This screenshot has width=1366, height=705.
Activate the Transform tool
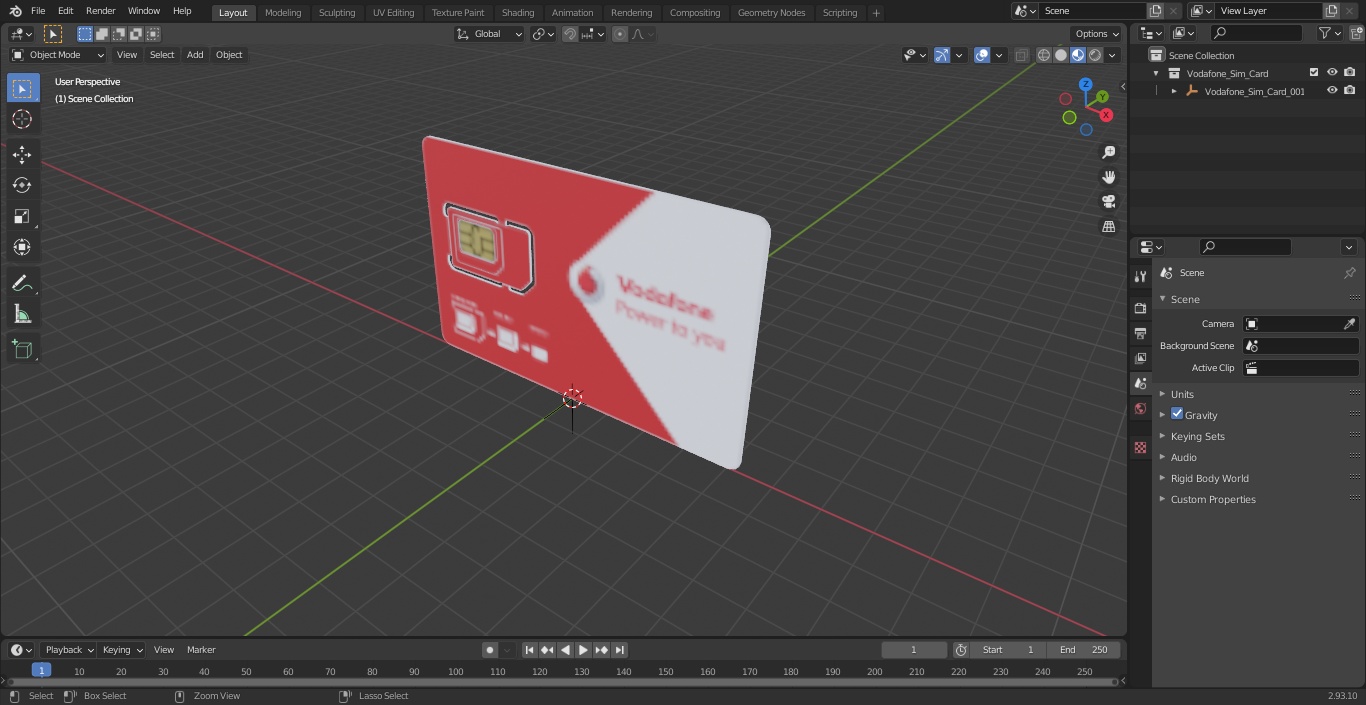[x=22, y=247]
